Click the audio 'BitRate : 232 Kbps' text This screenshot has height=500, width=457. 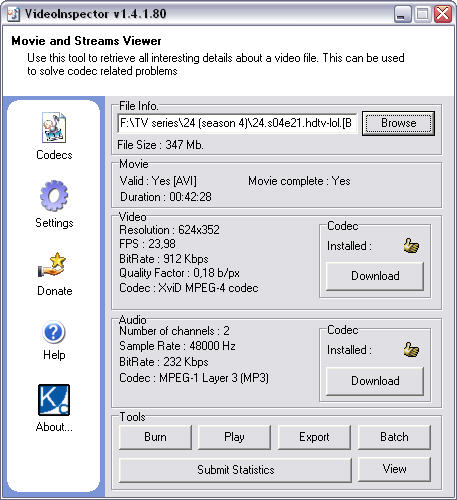coord(164,362)
